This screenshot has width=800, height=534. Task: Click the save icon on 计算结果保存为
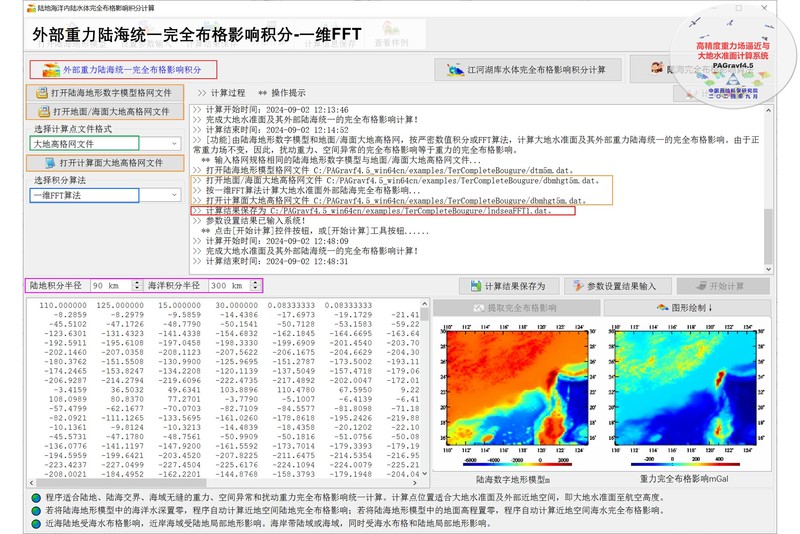tap(476, 286)
